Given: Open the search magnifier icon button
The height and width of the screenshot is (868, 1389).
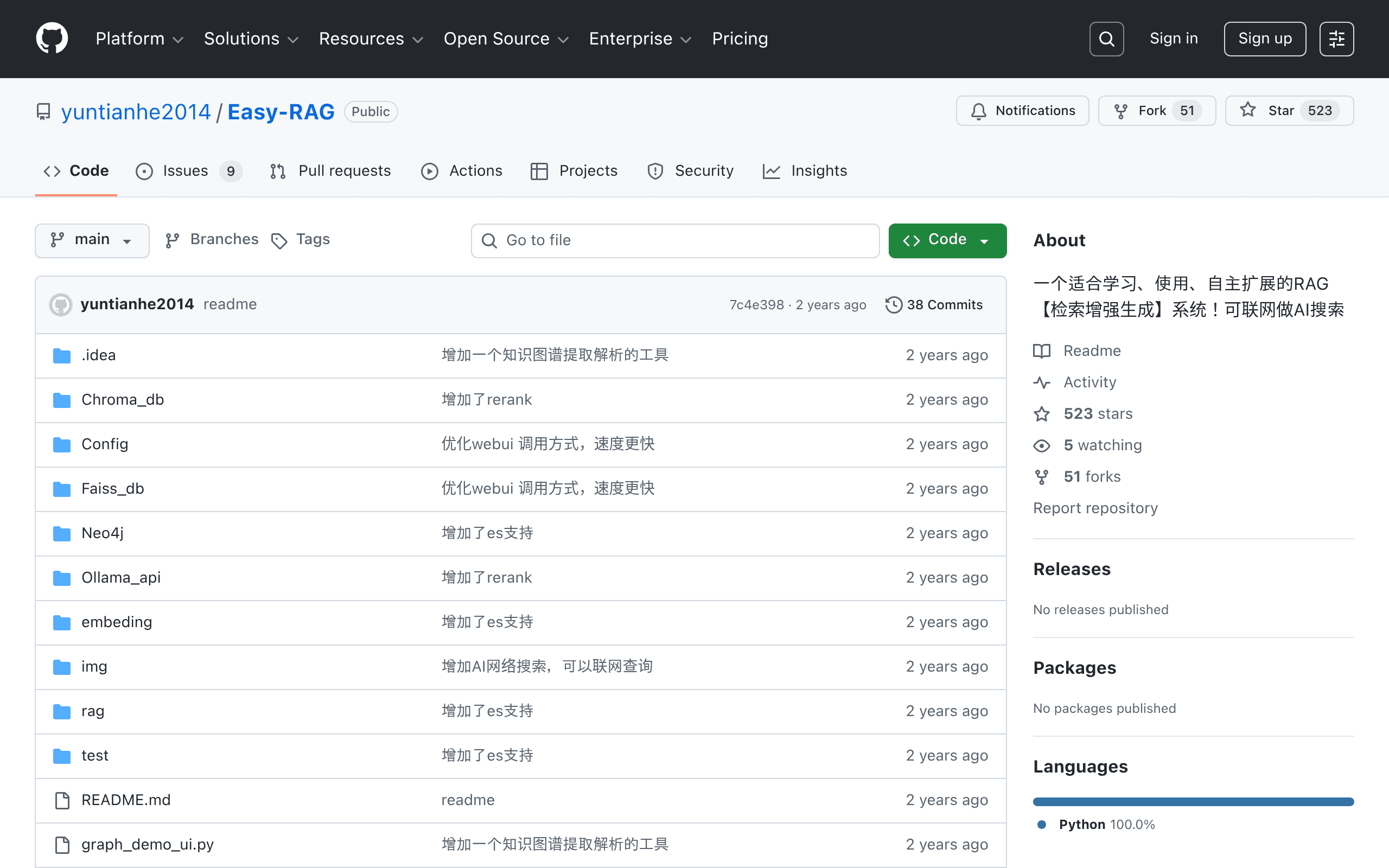Looking at the screenshot, I should tap(1106, 39).
